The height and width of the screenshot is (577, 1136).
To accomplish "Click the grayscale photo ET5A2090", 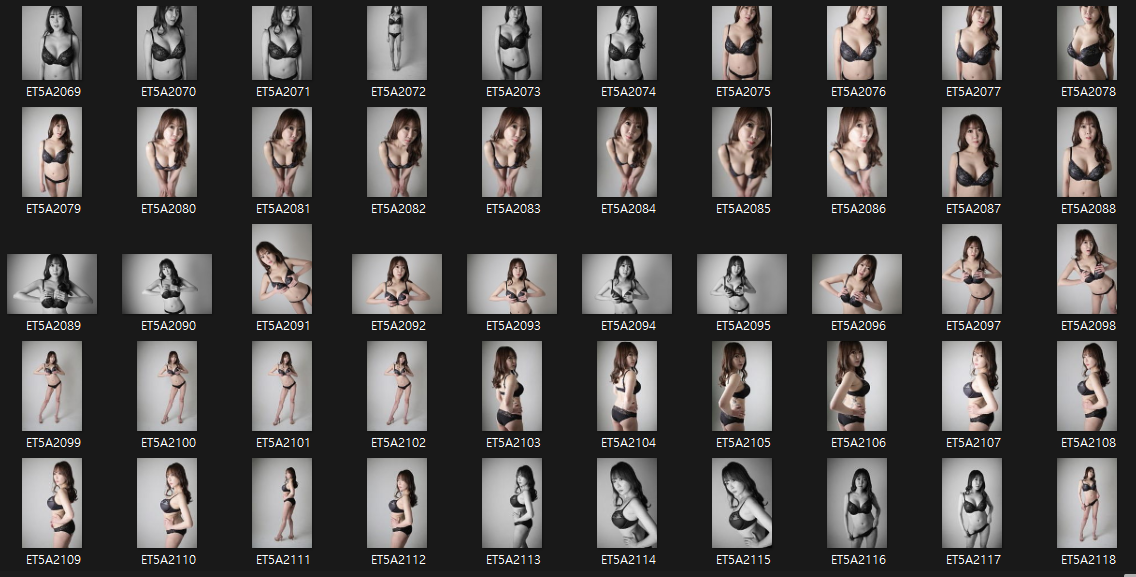I will click(167, 283).
